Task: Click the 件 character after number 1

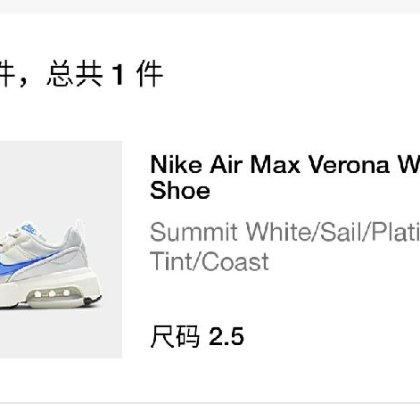Action: tap(149, 74)
